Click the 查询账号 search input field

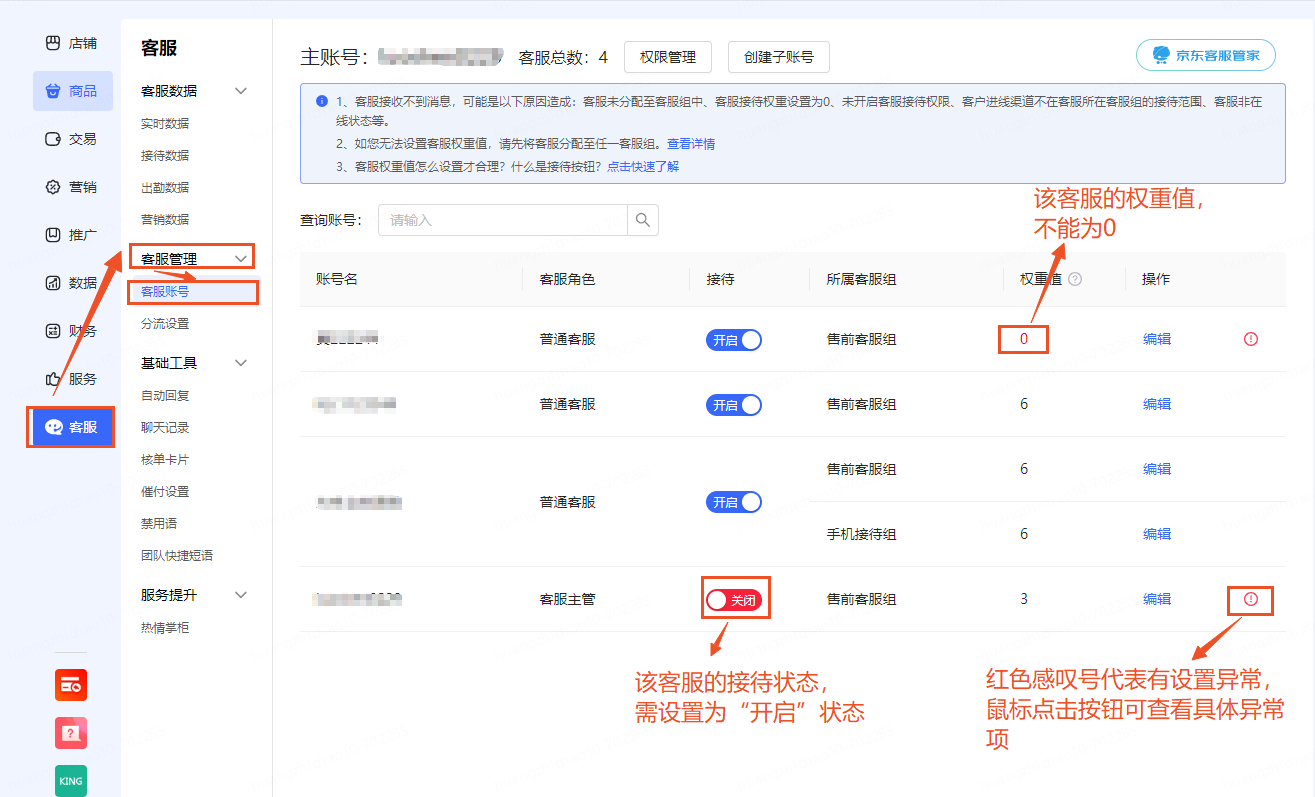tap(503, 220)
